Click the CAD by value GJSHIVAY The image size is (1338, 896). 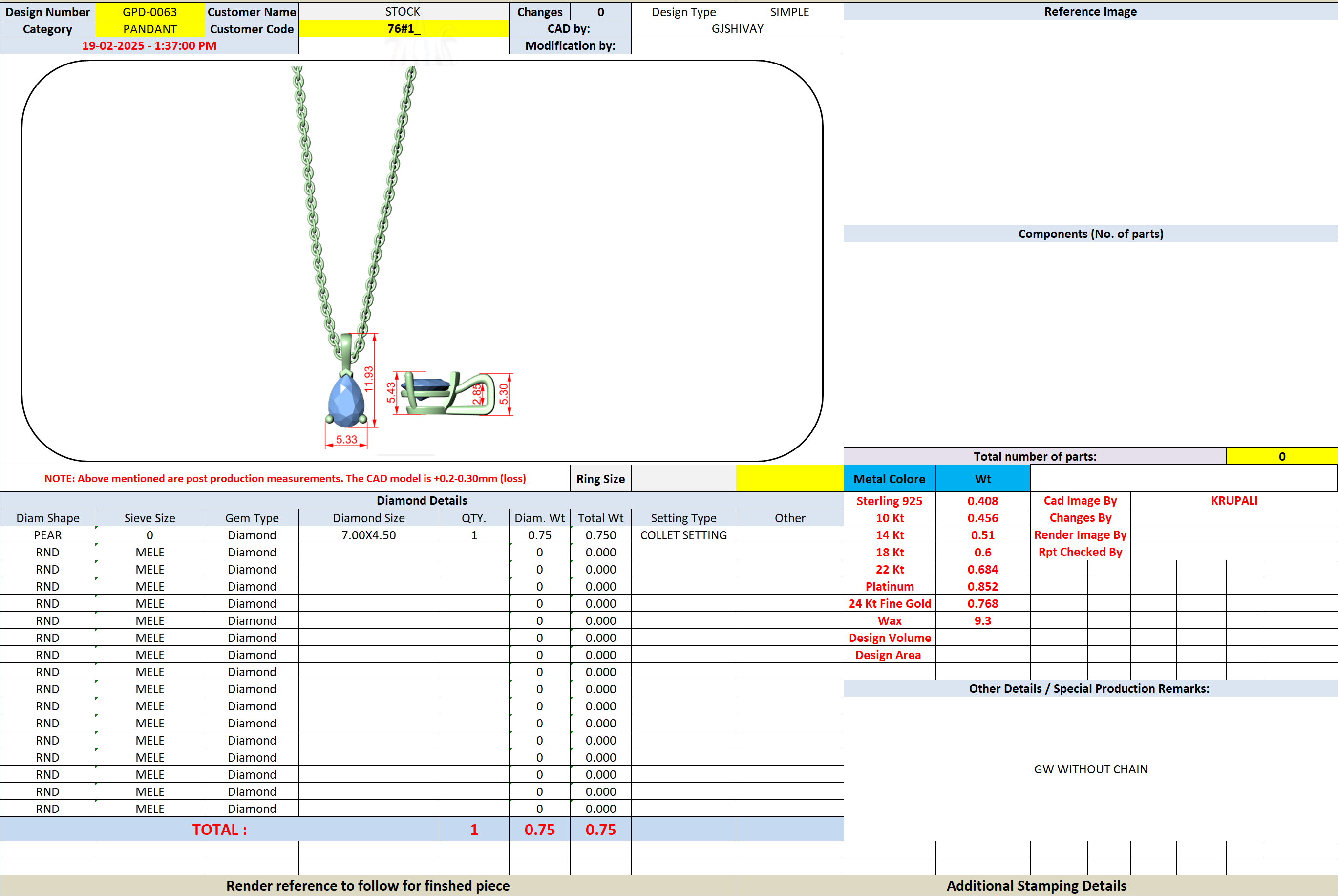pyautogui.click(x=737, y=28)
